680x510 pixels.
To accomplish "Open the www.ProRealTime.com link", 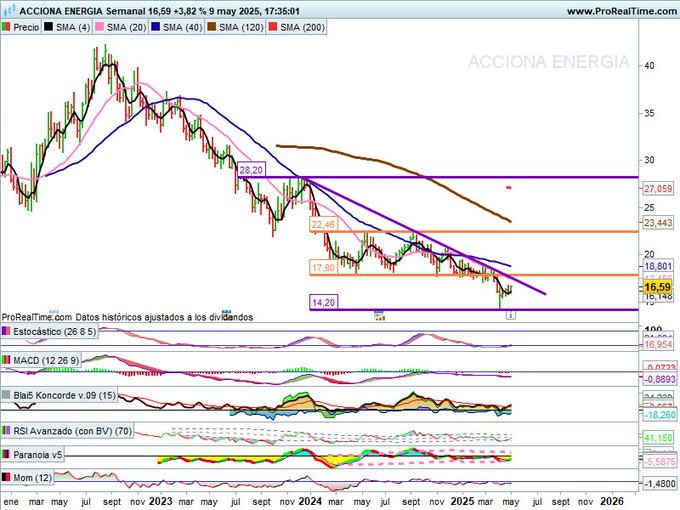I will (623, 11).
